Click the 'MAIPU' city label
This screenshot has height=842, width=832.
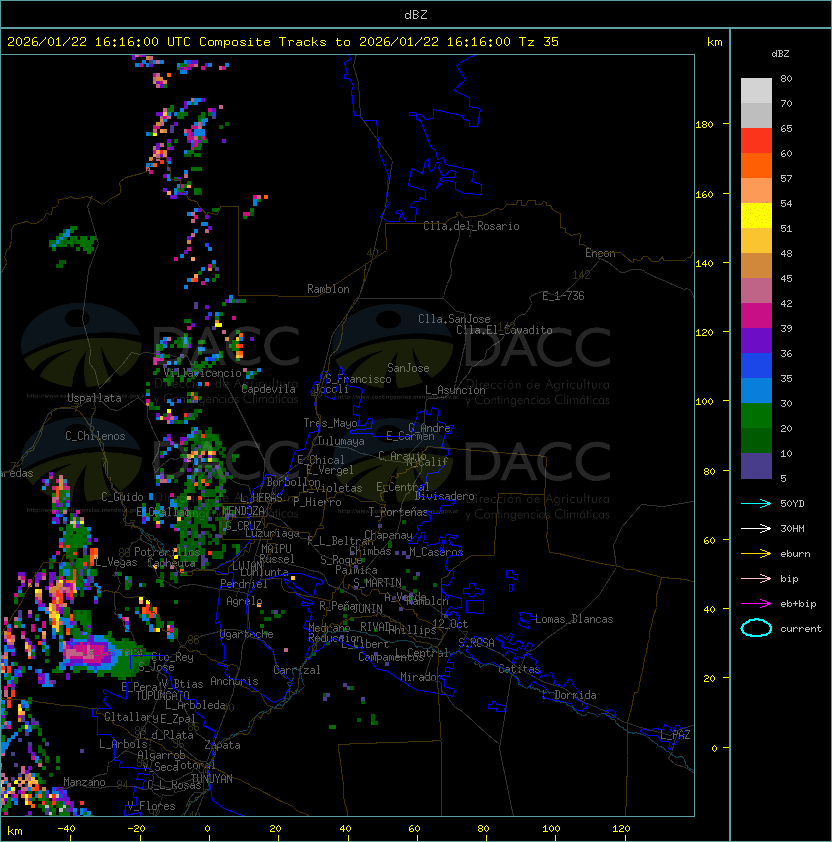[x=276, y=549]
